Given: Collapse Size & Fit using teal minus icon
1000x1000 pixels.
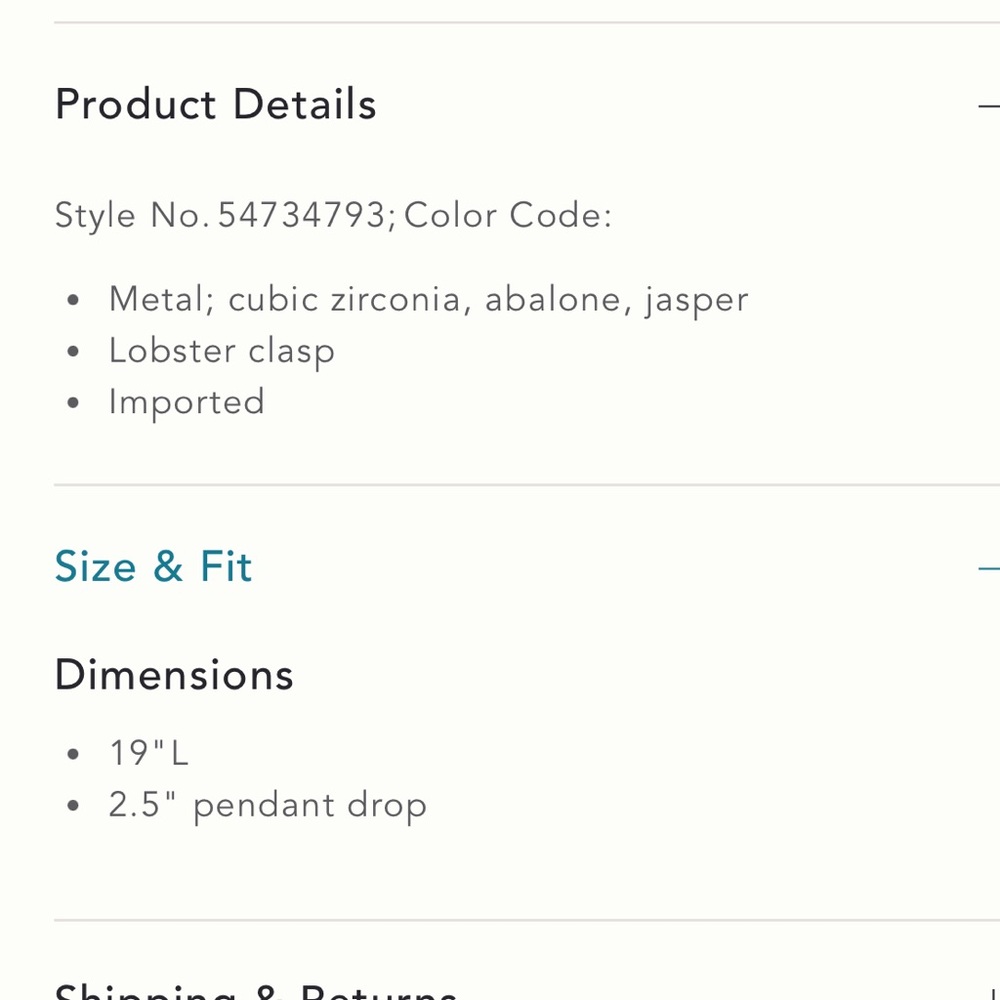Looking at the screenshot, I should click(x=989, y=567).
